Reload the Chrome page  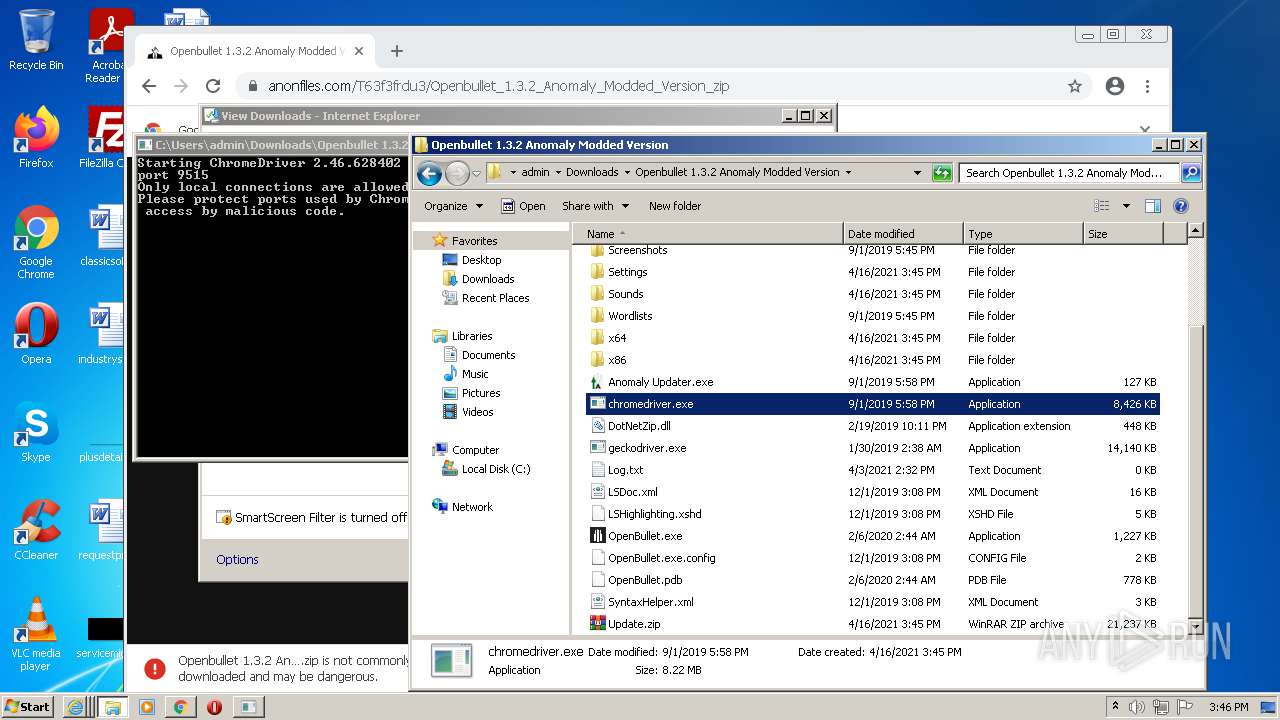pyautogui.click(x=213, y=86)
